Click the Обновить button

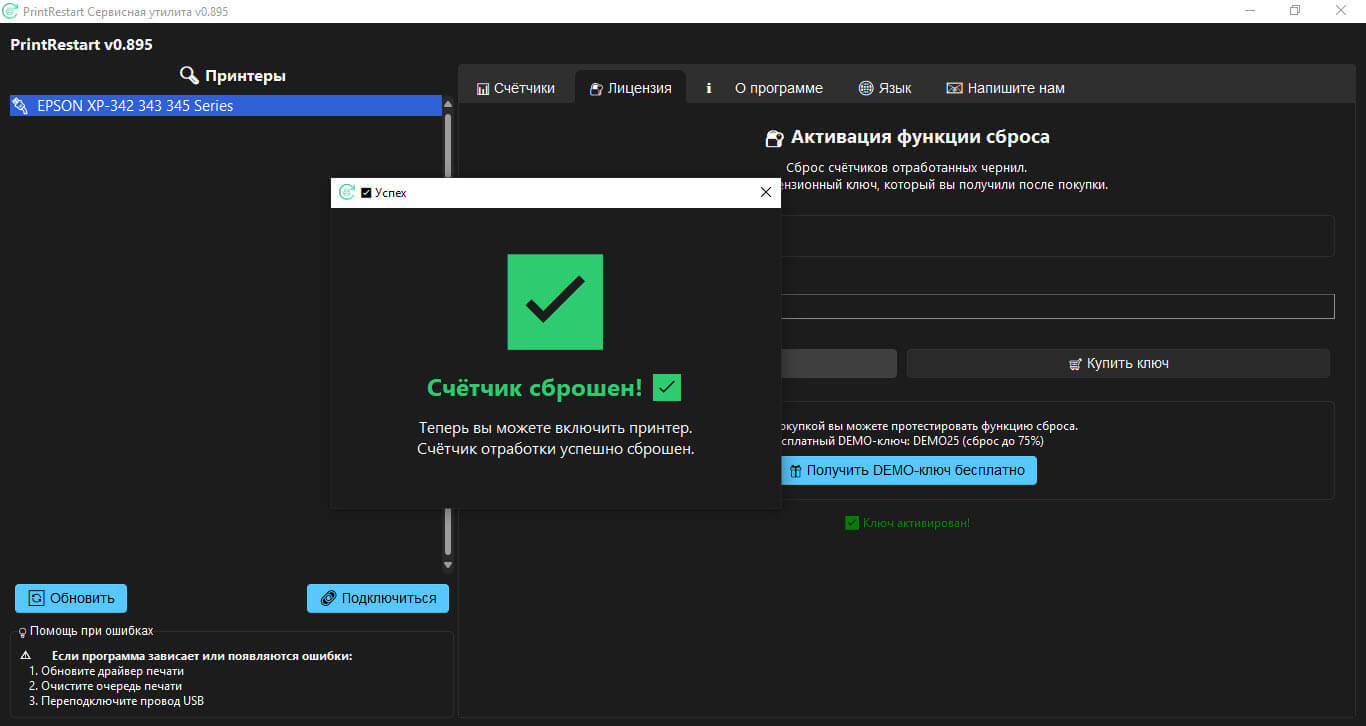point(71,598)
